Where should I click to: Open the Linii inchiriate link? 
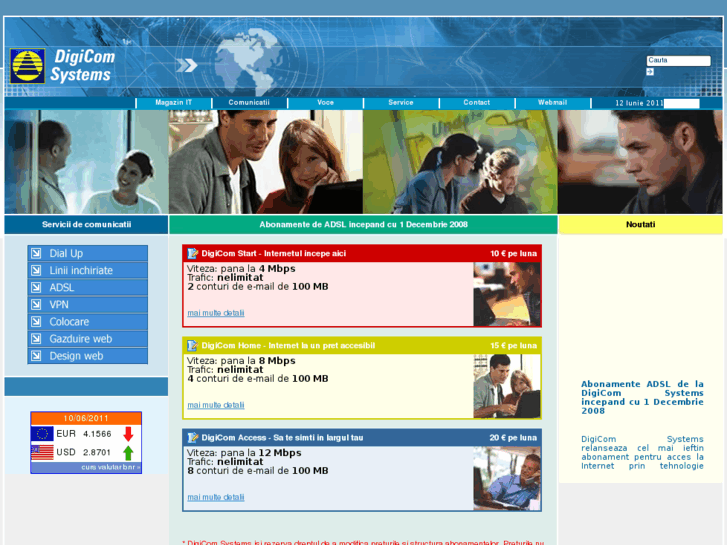[88, 270]
